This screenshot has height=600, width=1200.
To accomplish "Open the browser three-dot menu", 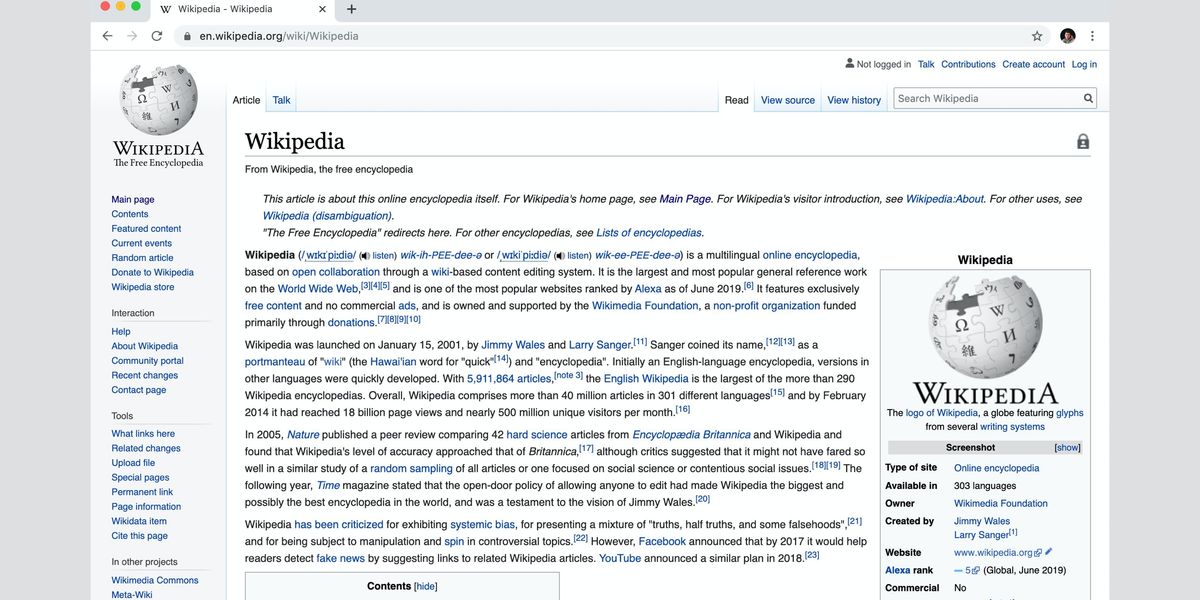I will 1093,35.
